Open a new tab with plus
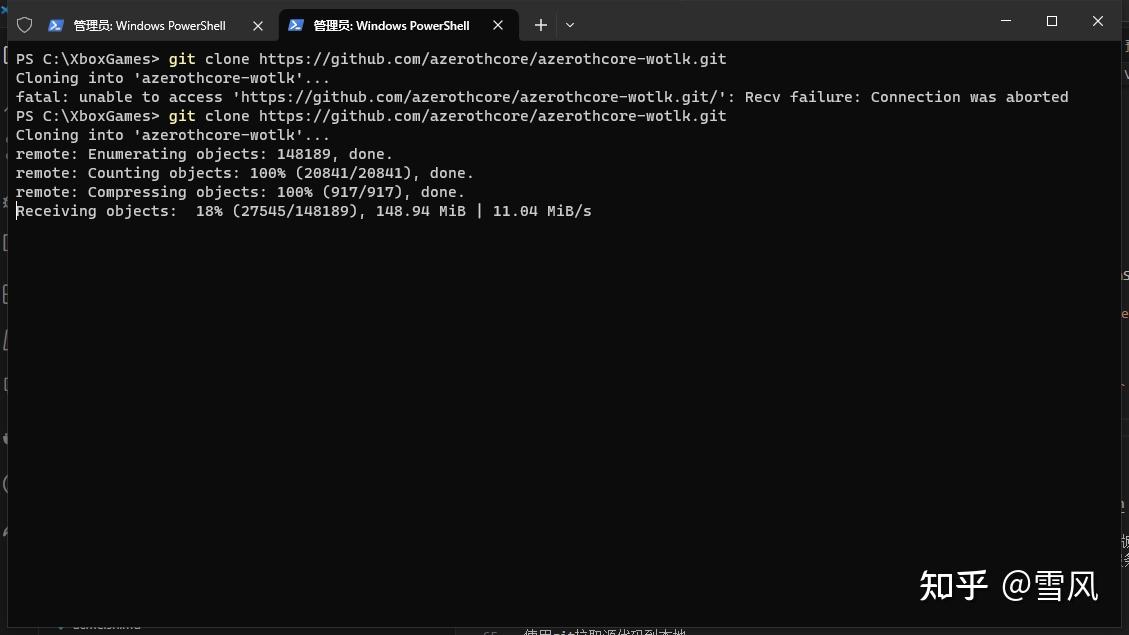The width and height of the screenshot is (1129, 635). pyautogui.click(x=541, y=25)
